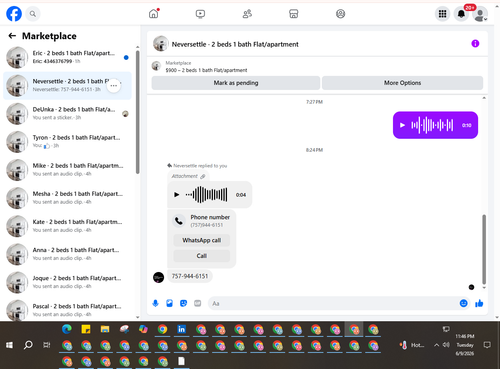Viewport: 500px width, 369px height.
Task: Click the chat scrollbar thumb
Action: click(x=484, y=249)
